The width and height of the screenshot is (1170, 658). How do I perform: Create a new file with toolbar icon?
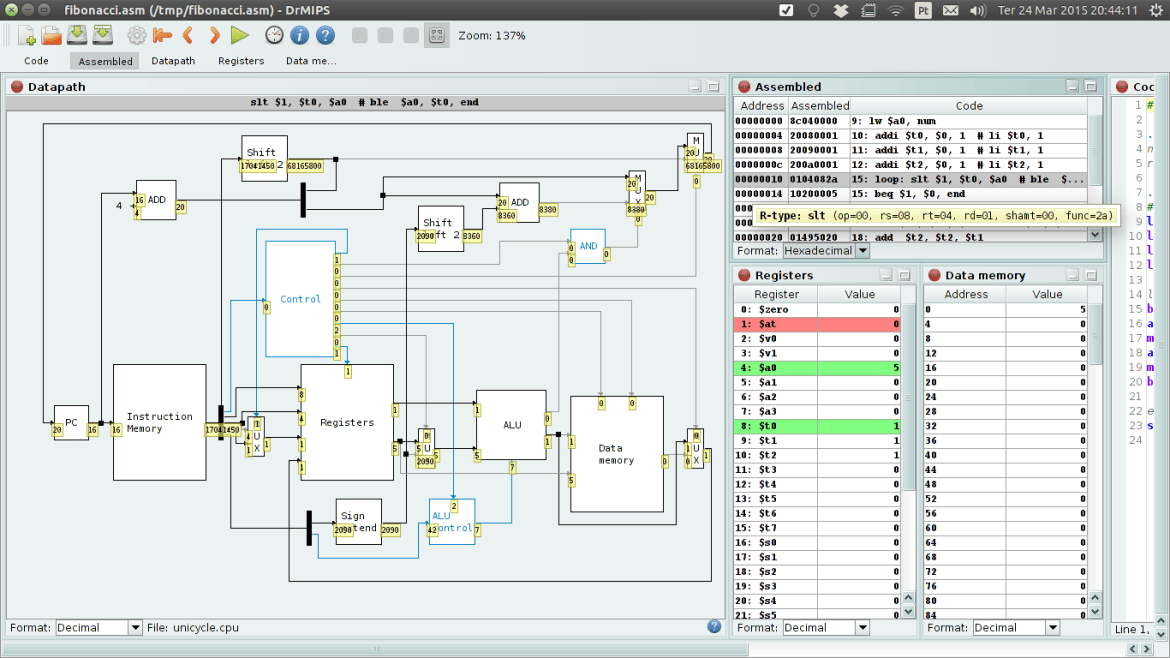click(x=27, y=35)
